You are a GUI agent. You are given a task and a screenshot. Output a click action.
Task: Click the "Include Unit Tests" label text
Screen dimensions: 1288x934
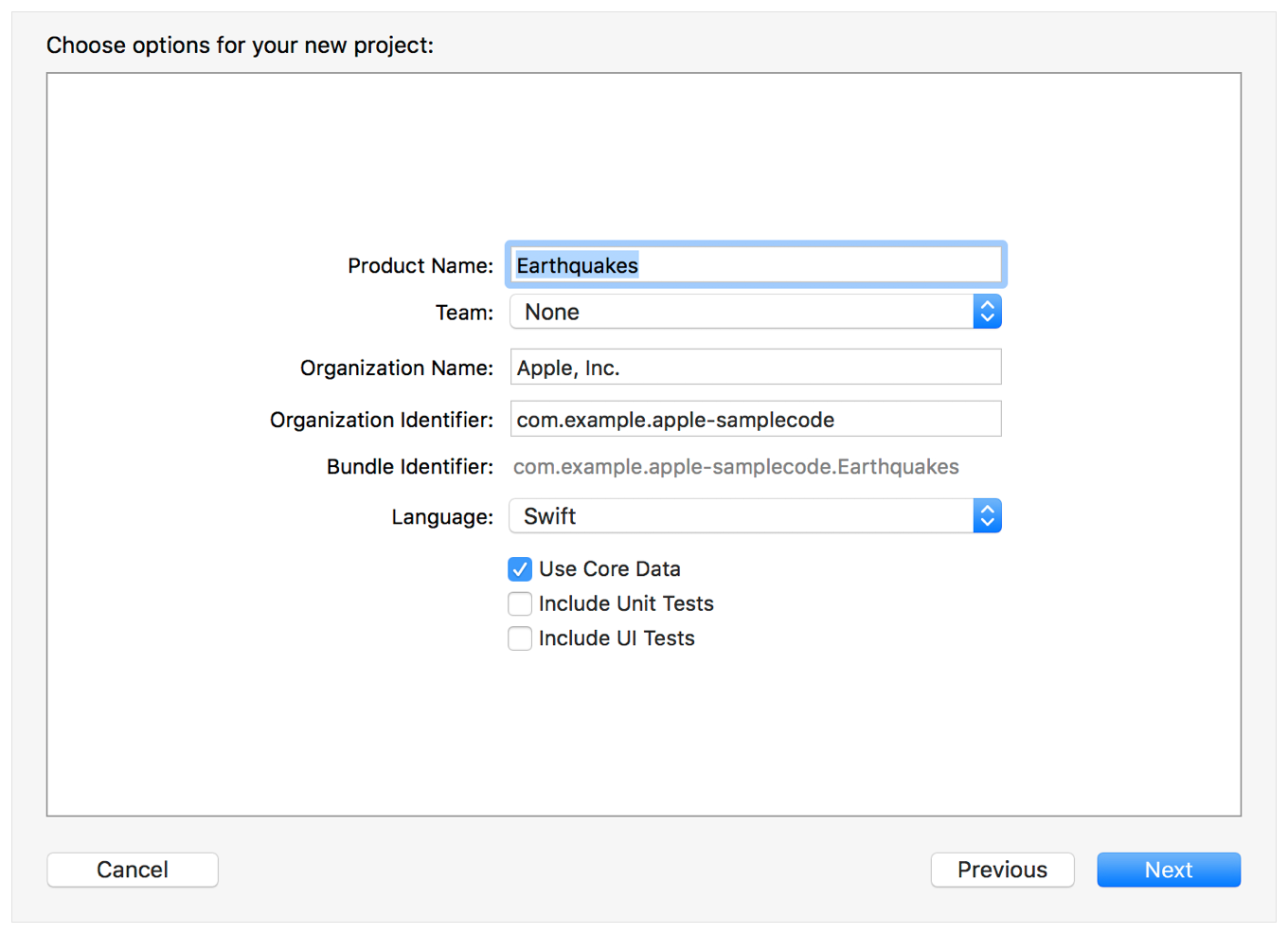coord(626,604)
